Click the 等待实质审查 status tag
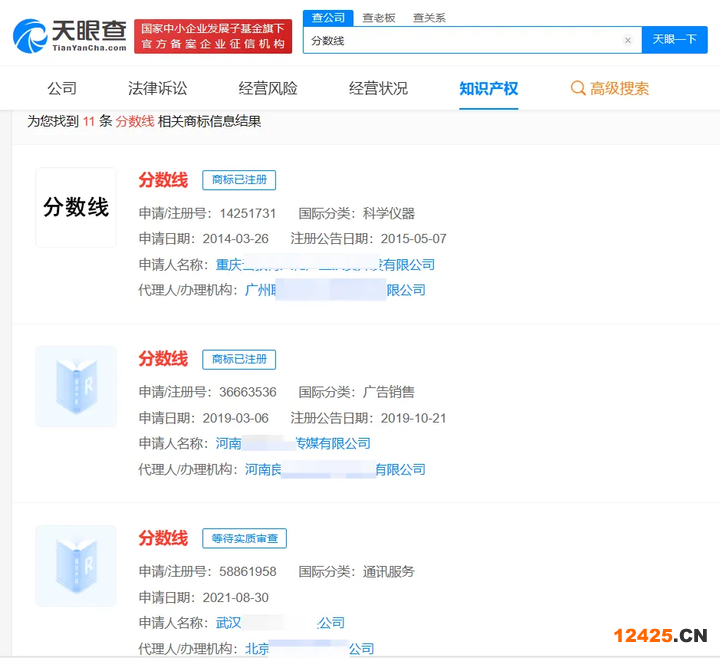Viewport: 720px width, 658px height. 244,539
